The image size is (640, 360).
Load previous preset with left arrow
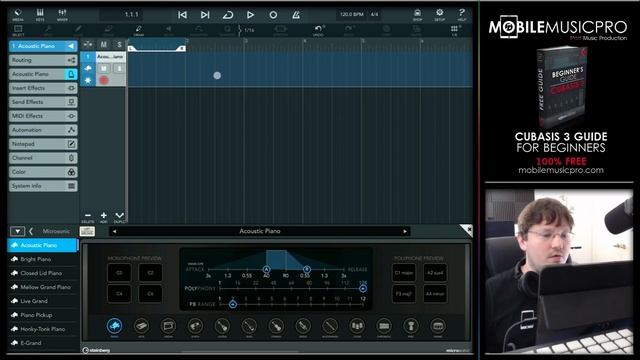click(x=114, y=231)
